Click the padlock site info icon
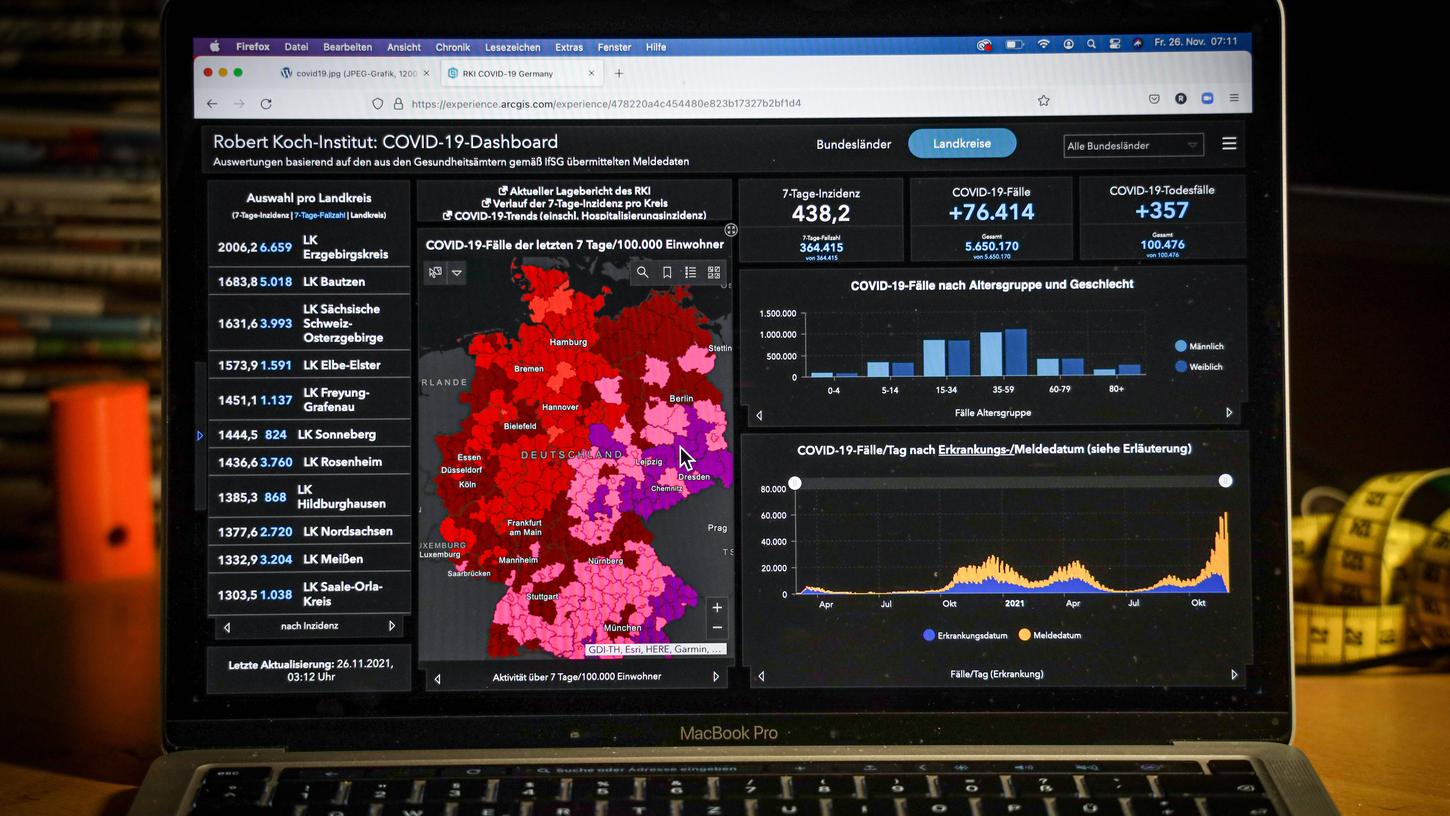This screenshot has width=1450, height=816. 398,104
